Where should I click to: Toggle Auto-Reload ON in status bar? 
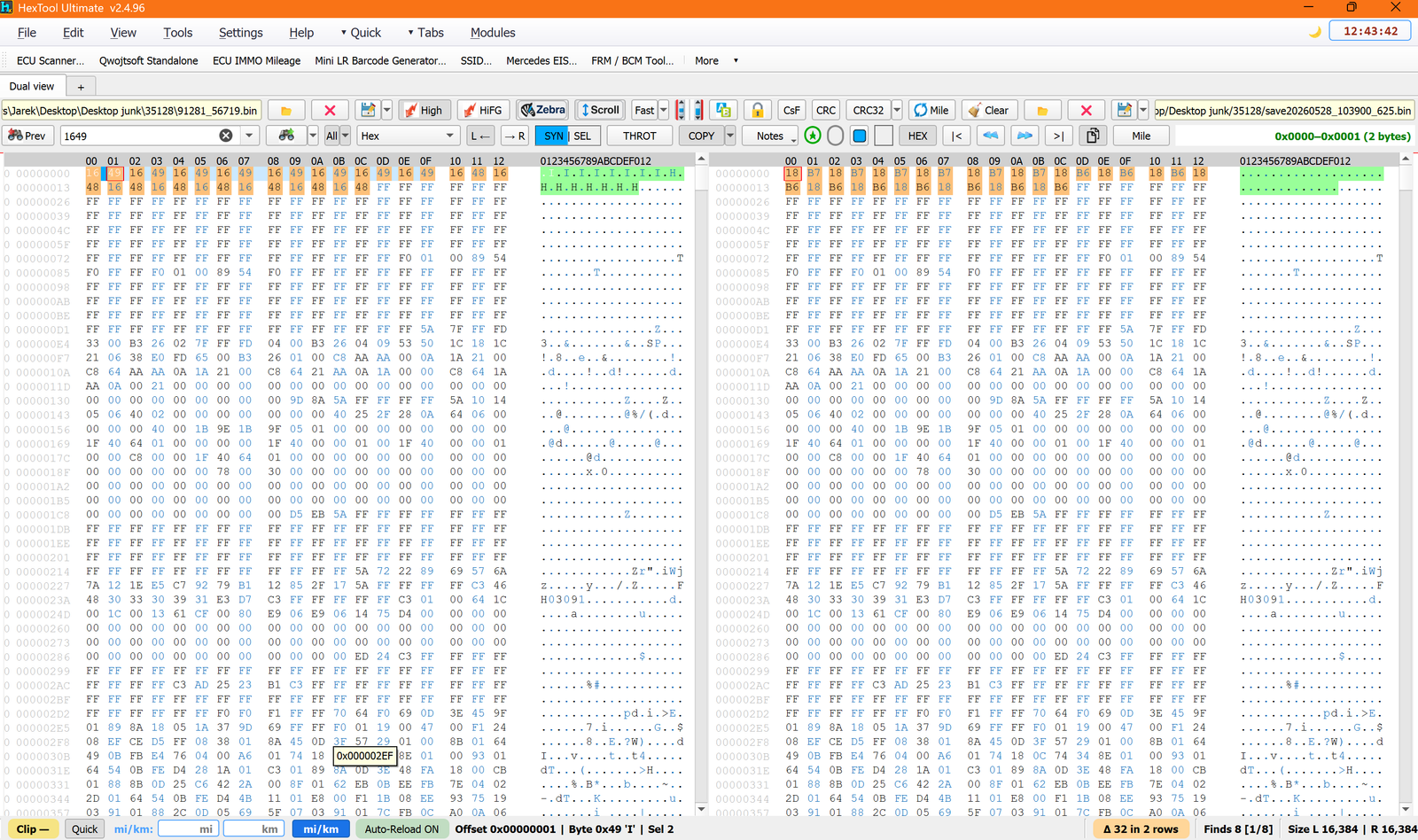[401, 829]
